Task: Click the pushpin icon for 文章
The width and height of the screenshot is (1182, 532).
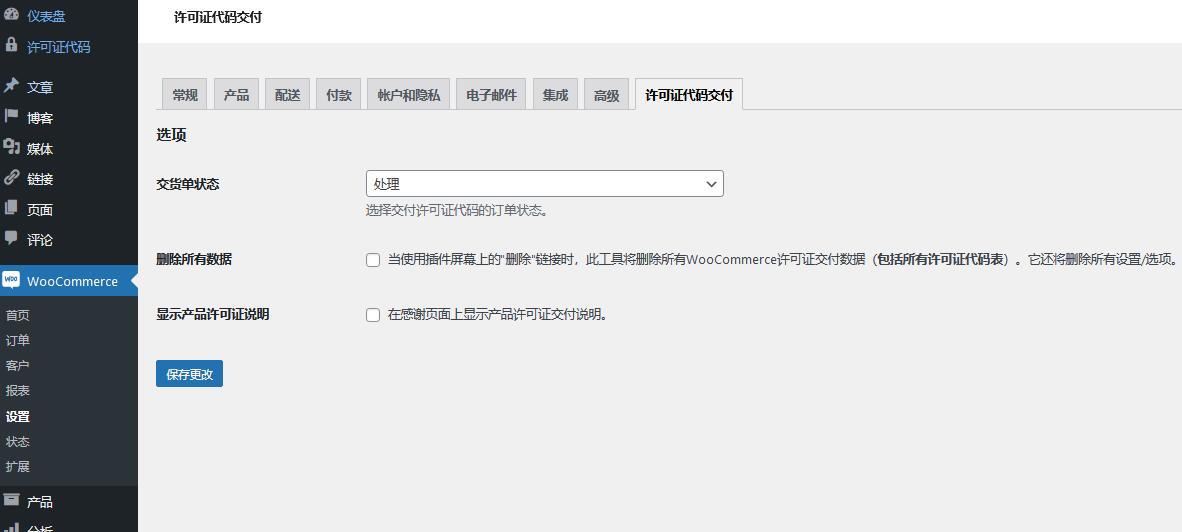Action: tap(11, 86)
